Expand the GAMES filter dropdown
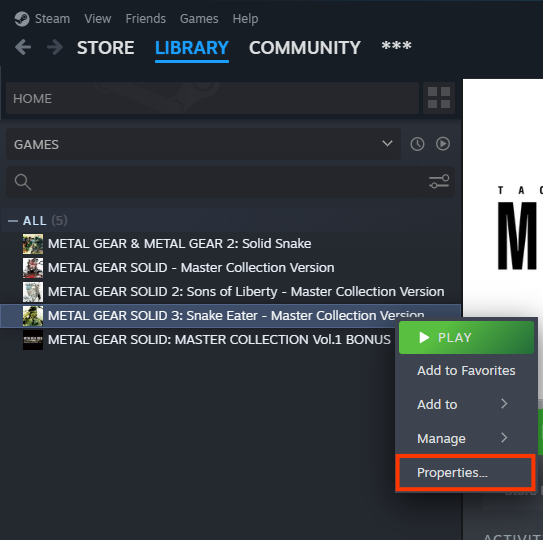This screenshot has width=543, height=540. pyautogui.click(x=203, y=144)
